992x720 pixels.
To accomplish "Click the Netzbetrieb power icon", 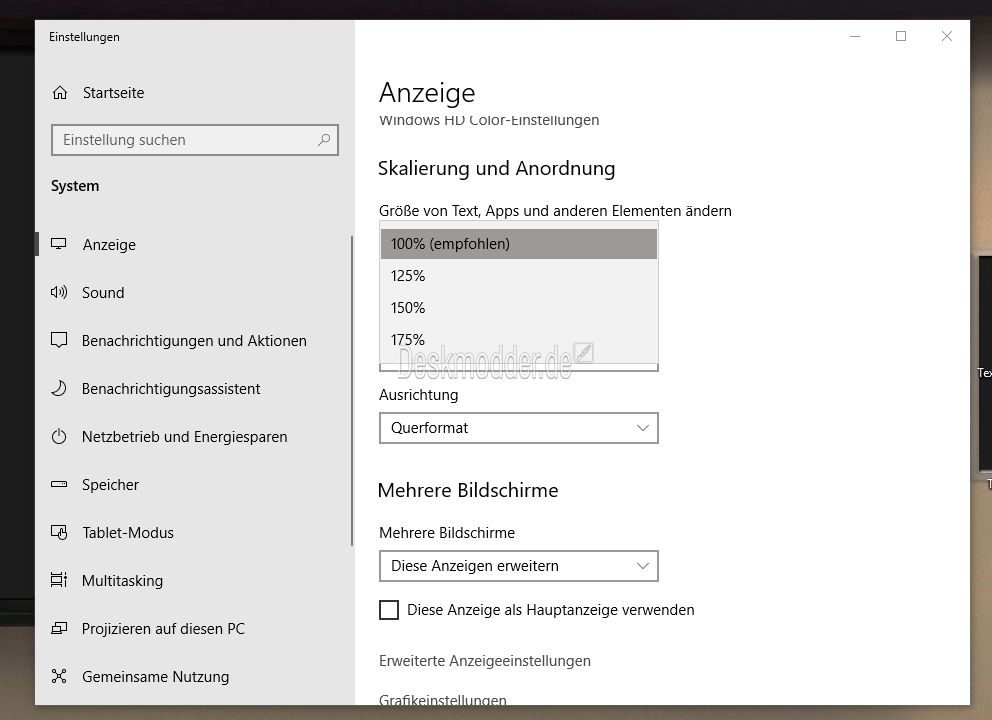I will (59, 437).
